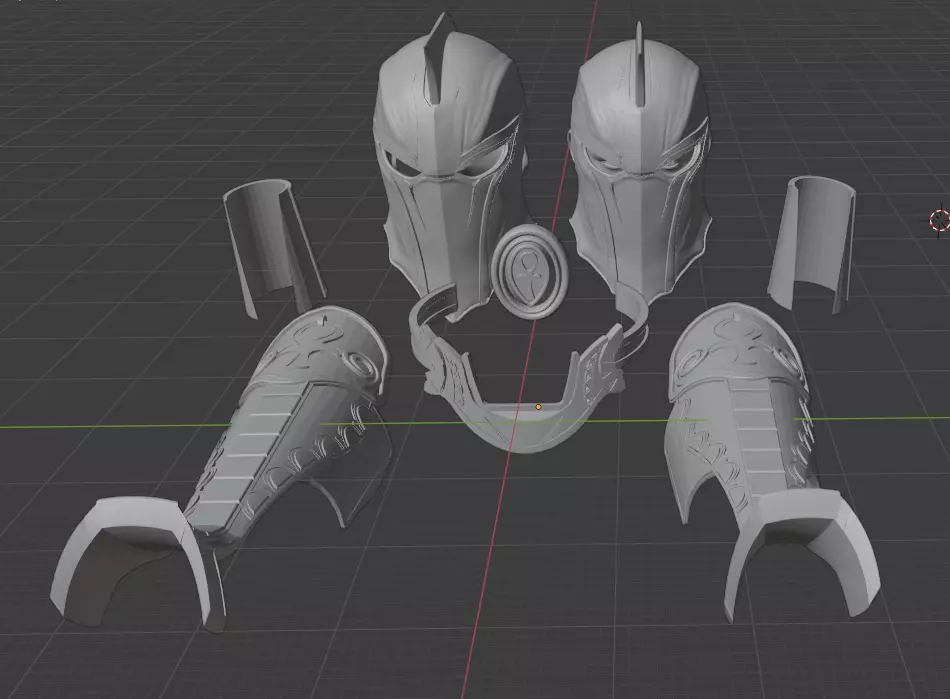Viewport: 950px width, 699px height.
Task: Select the left half-cylinder arm cuff
Action: [267, 242]
